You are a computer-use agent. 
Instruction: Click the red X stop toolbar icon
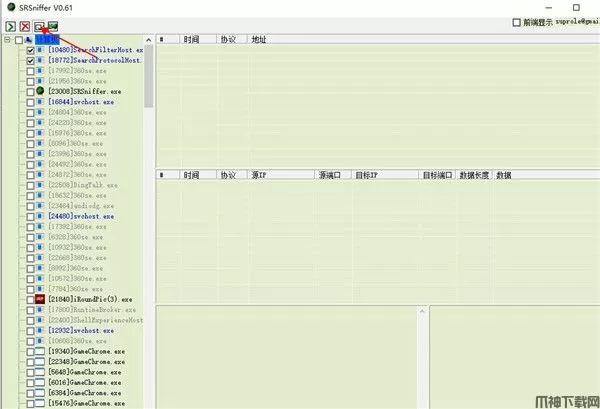(24, 25)
